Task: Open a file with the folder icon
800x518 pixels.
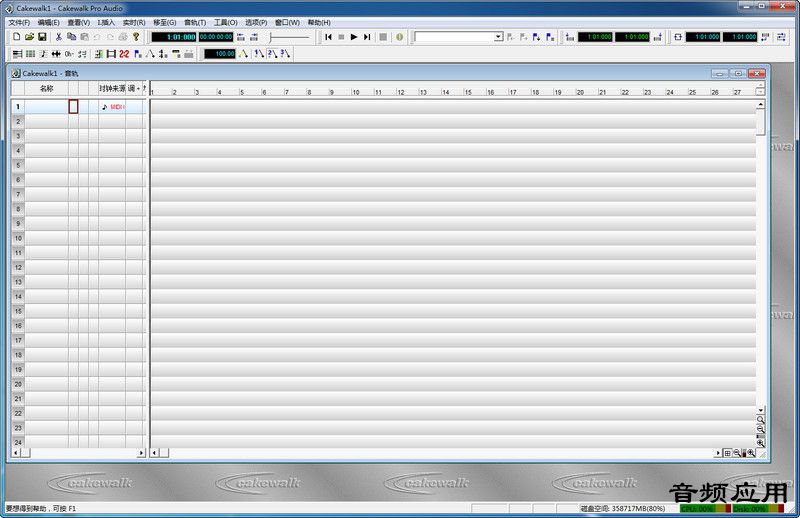Action: click(30, 37)
